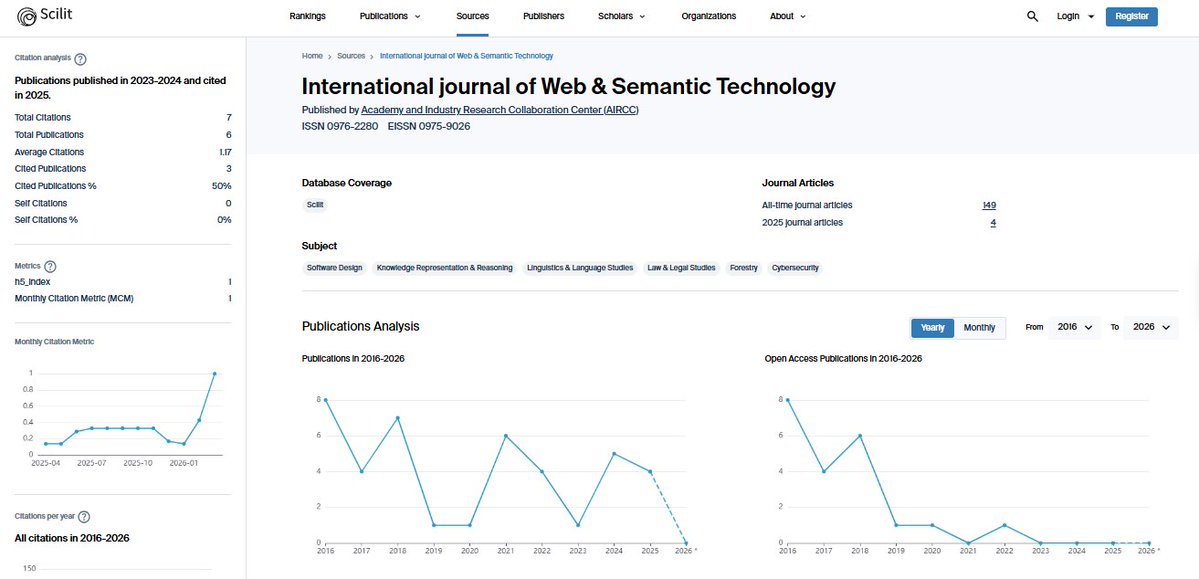
Task: Click the Cybersecurity subject tag
Action: (794, 268)
